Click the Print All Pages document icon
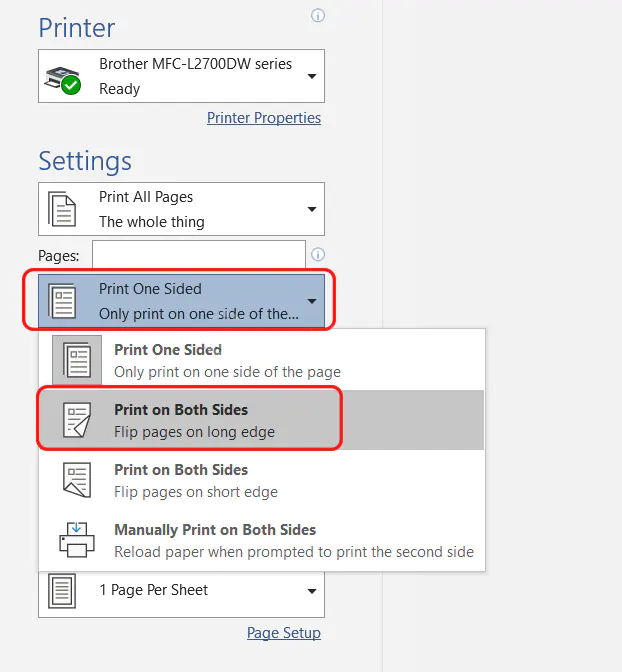Image resolution: width=622 pixels, height=672 pixels. pos(63,209)
